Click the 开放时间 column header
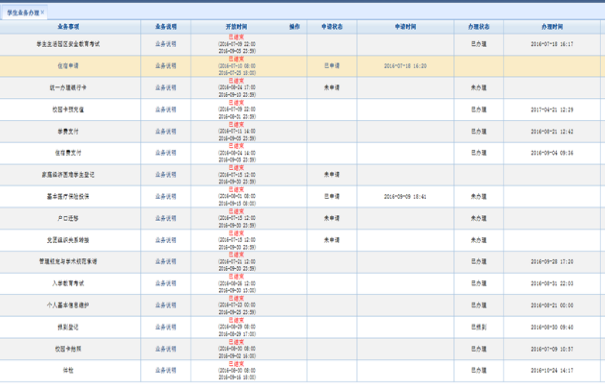The height and width of the screenshot is (389, 605). click(237, 27)
